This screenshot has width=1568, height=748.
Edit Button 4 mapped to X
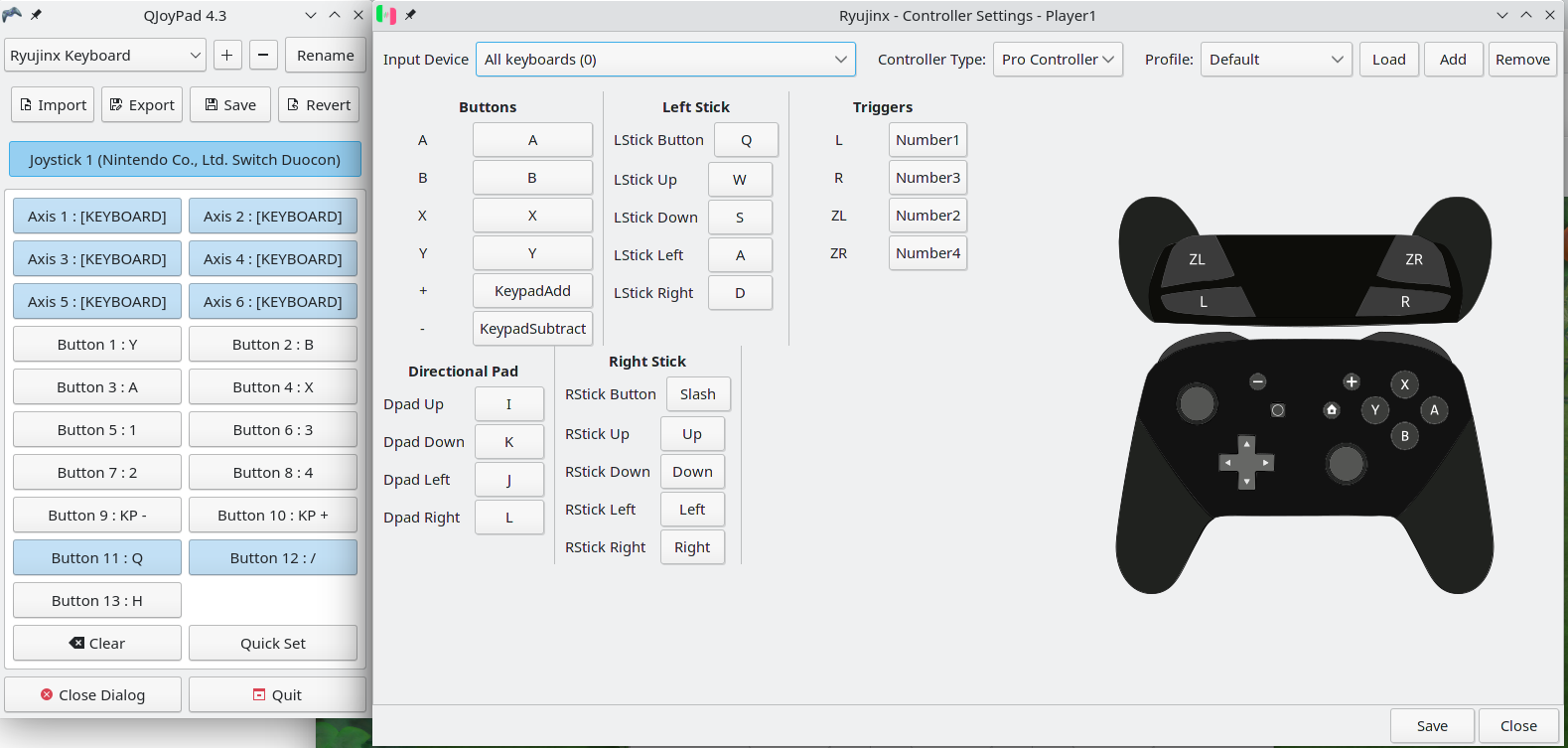[273, 387]
